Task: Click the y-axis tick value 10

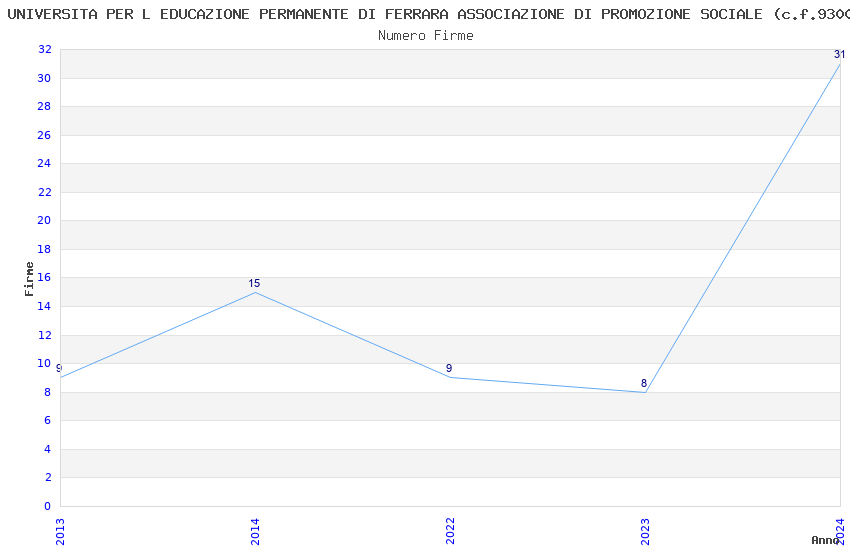Action: 44,363
